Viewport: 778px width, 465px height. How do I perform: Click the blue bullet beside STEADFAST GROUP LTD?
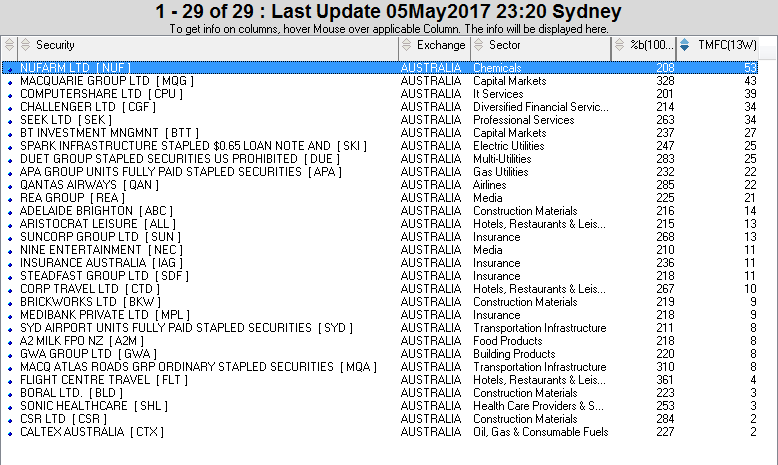(10, 277)
